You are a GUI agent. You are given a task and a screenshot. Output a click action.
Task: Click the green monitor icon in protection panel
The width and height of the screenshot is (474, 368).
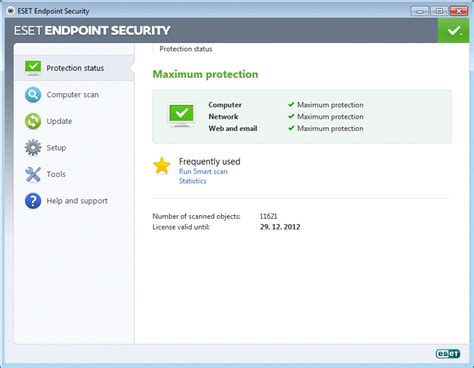181,116
